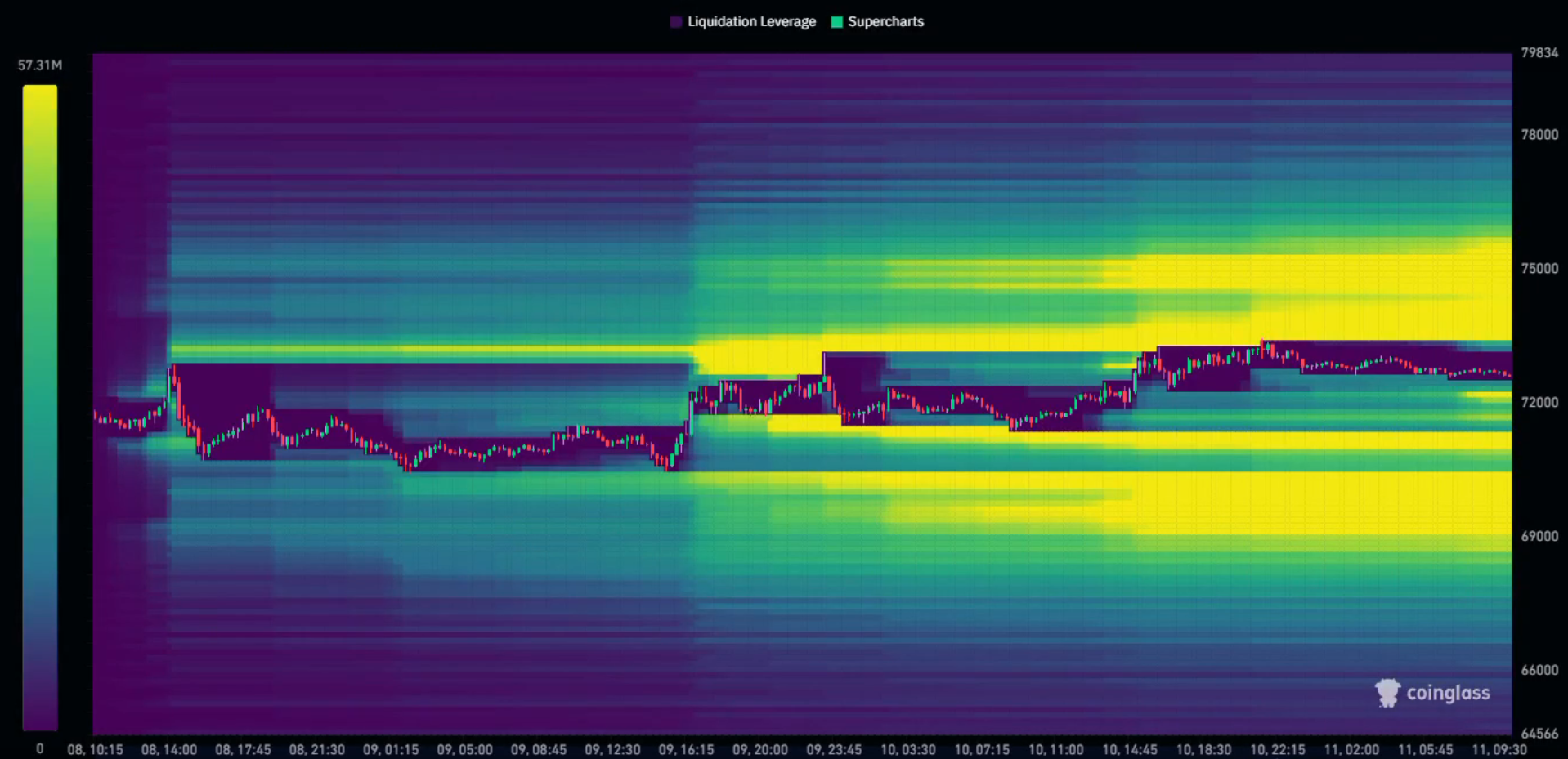Click the 10, 11:00 time axis label
Image resolution: width=1568 pixels, height=759 pixels.
coord(1055,749)
